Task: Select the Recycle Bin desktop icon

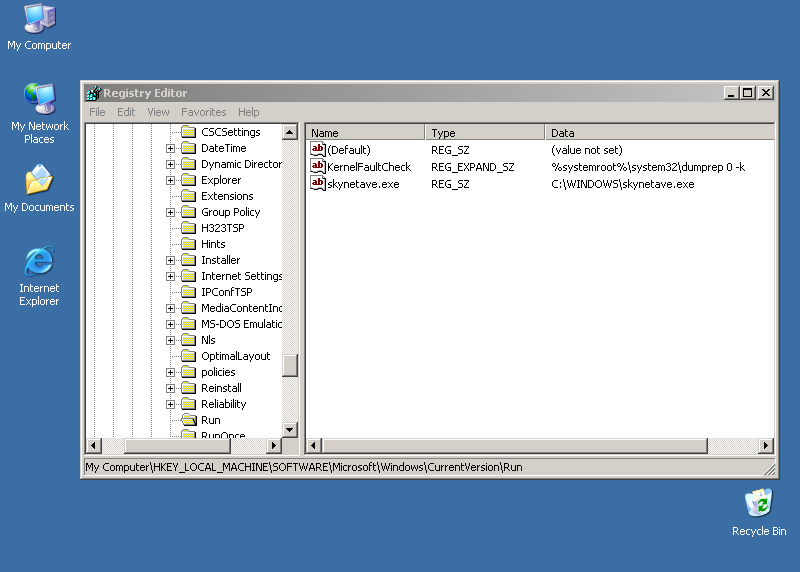Action: click(x=759, y=512)
